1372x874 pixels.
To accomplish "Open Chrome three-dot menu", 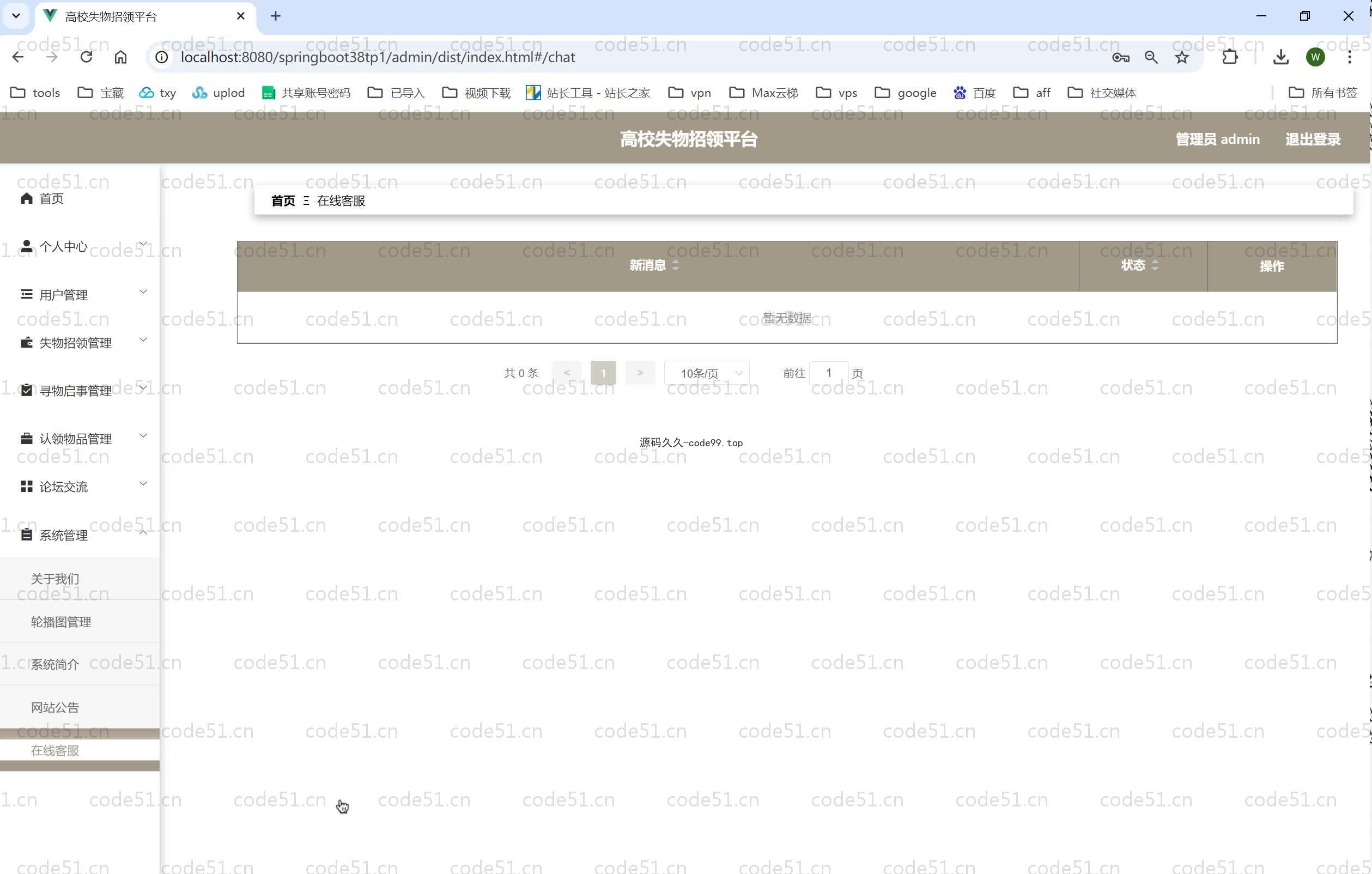I will (1349, 57).
